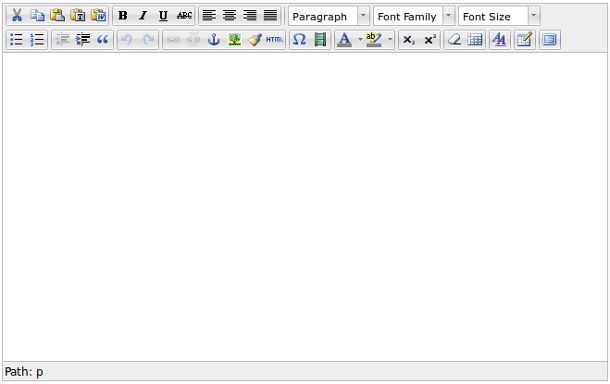Open the Font Family dropdown
This screenshot has width=610, height=384.
click(x=414, y=16)
